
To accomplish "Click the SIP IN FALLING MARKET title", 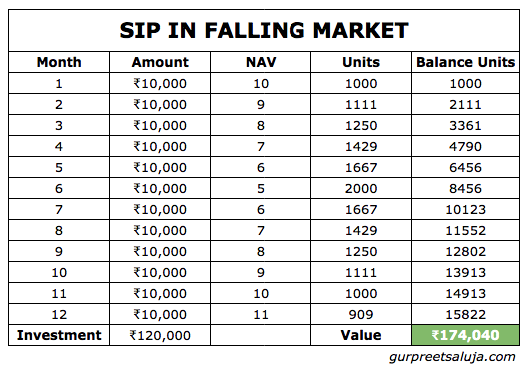I will tap(264, 30).
